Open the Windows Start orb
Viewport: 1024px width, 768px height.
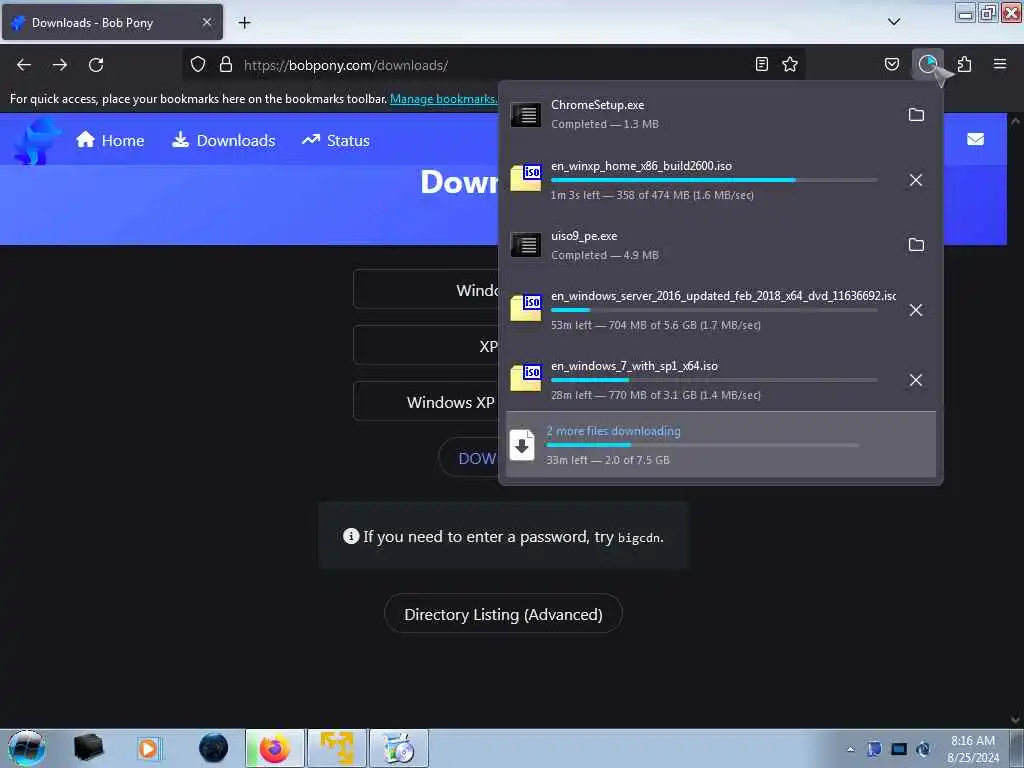pyautogui.click(x=27, y=748)
